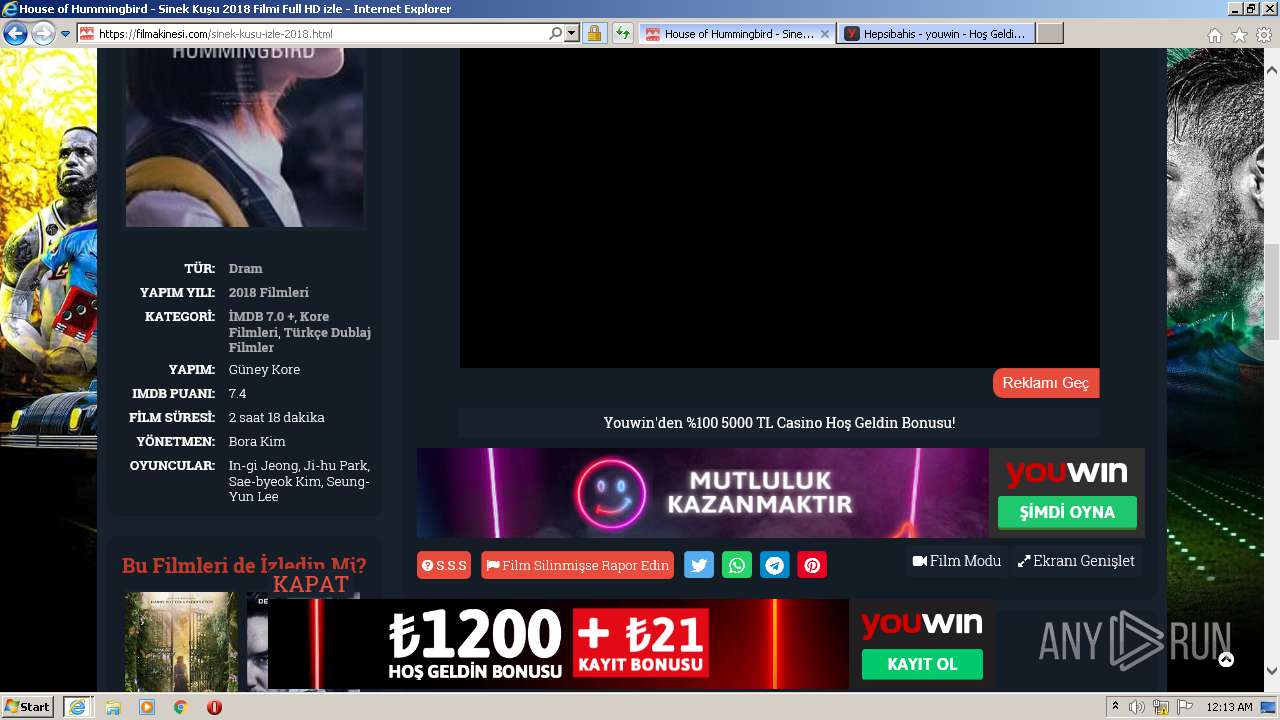
Task: Click the address bar search magnifier icon
Action: pos(556,33)
